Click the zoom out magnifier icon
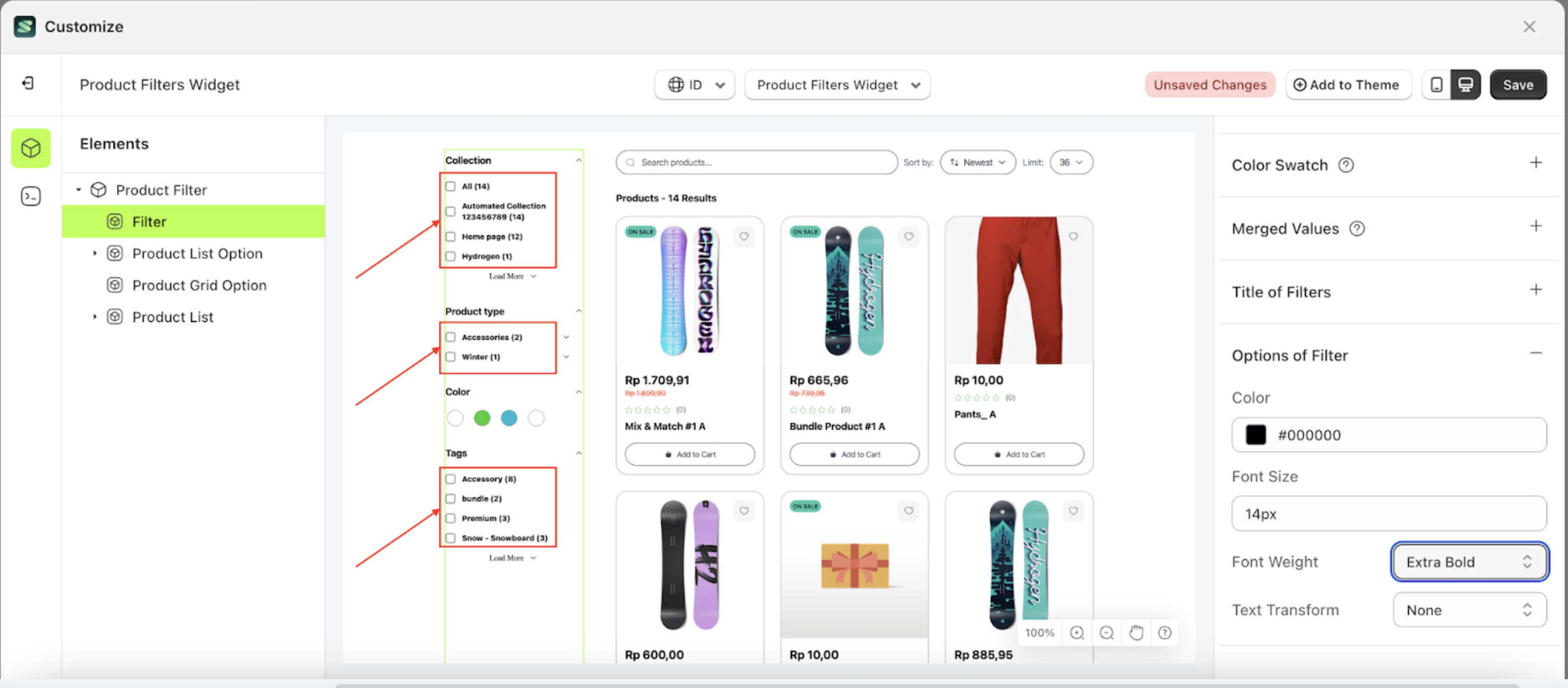Image resolution: width=1568 pixels, height=688 pixels. (1106, 633)
